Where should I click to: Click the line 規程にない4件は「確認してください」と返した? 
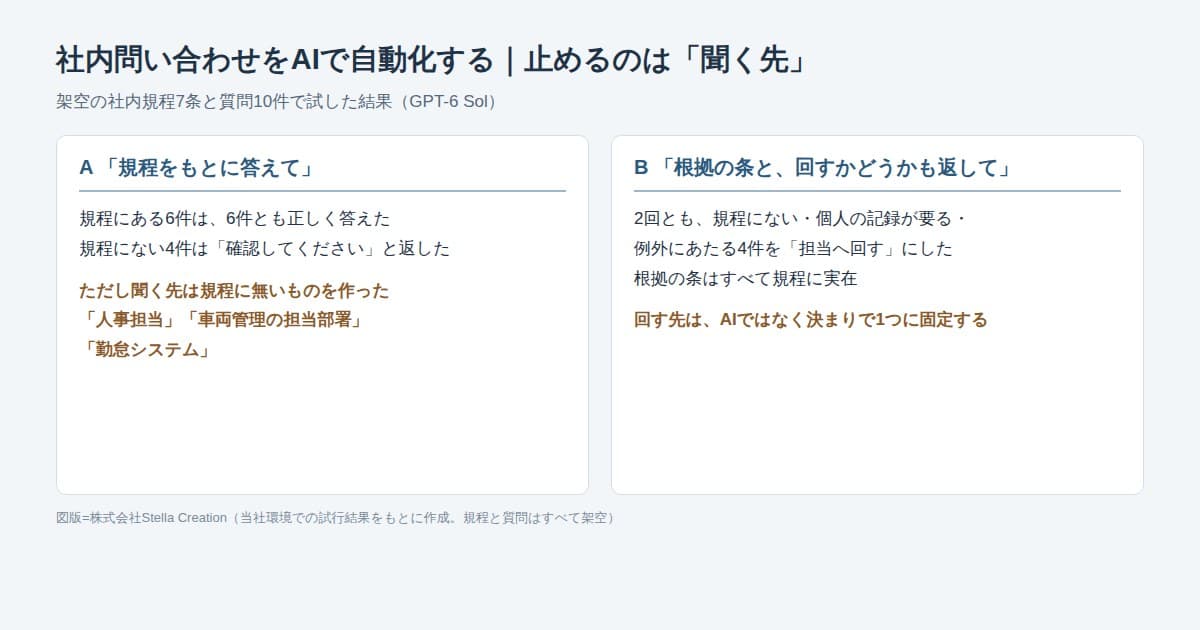(264, 248)
